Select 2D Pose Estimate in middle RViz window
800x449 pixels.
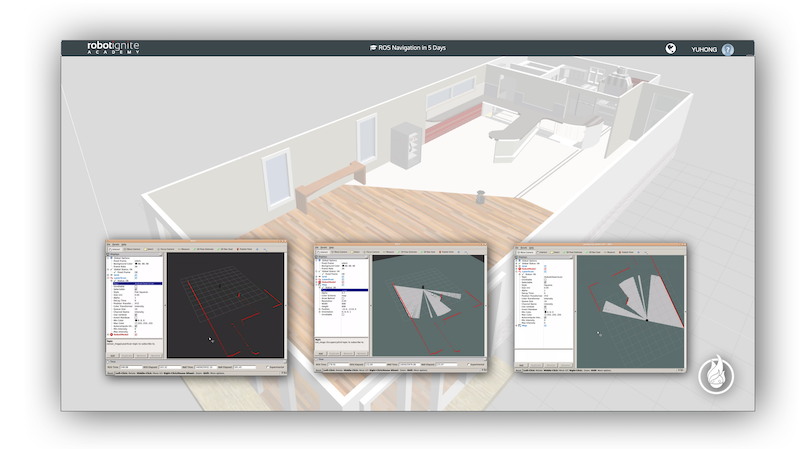pos(408,252)
